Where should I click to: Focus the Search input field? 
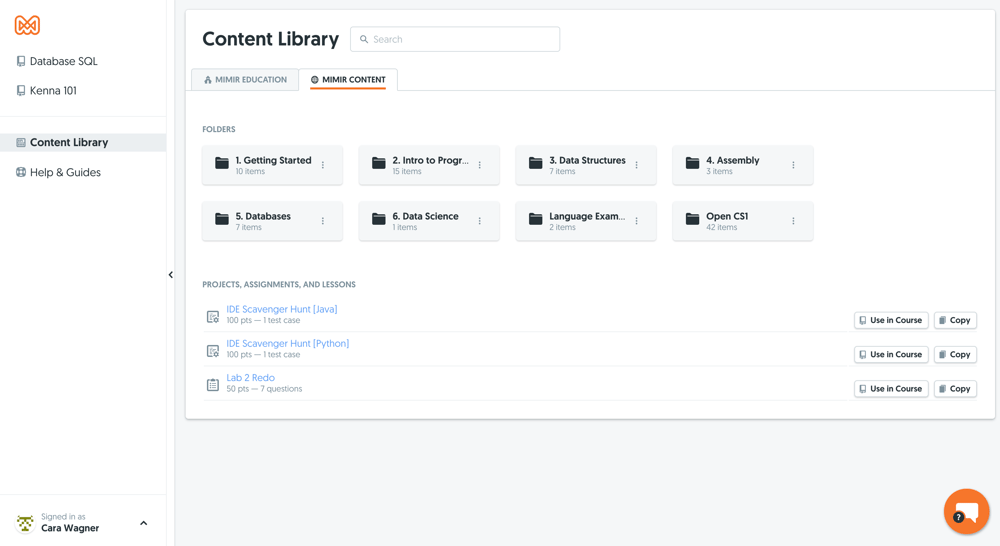click(455, 39)
